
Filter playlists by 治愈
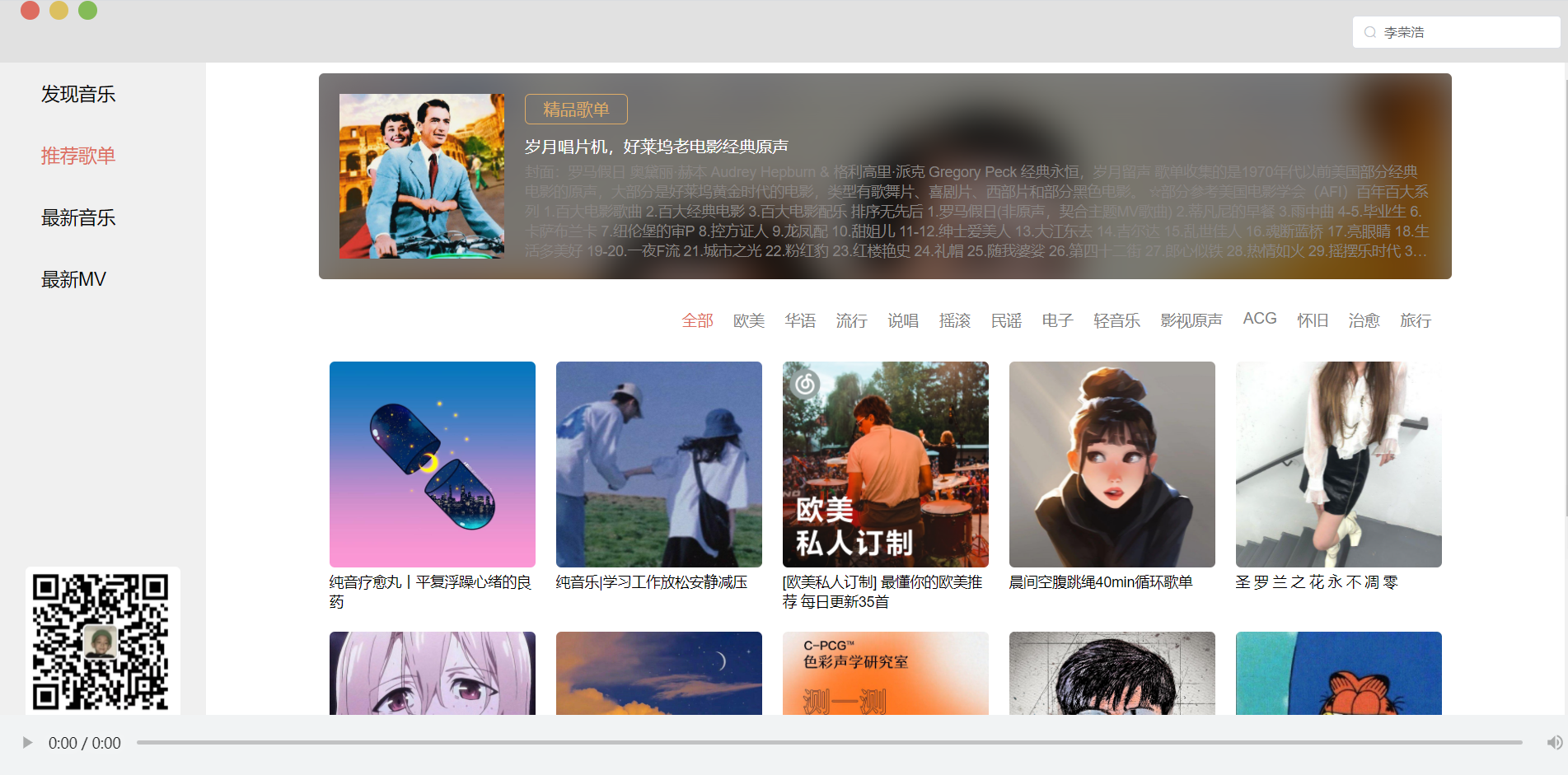click(1364, 320)
